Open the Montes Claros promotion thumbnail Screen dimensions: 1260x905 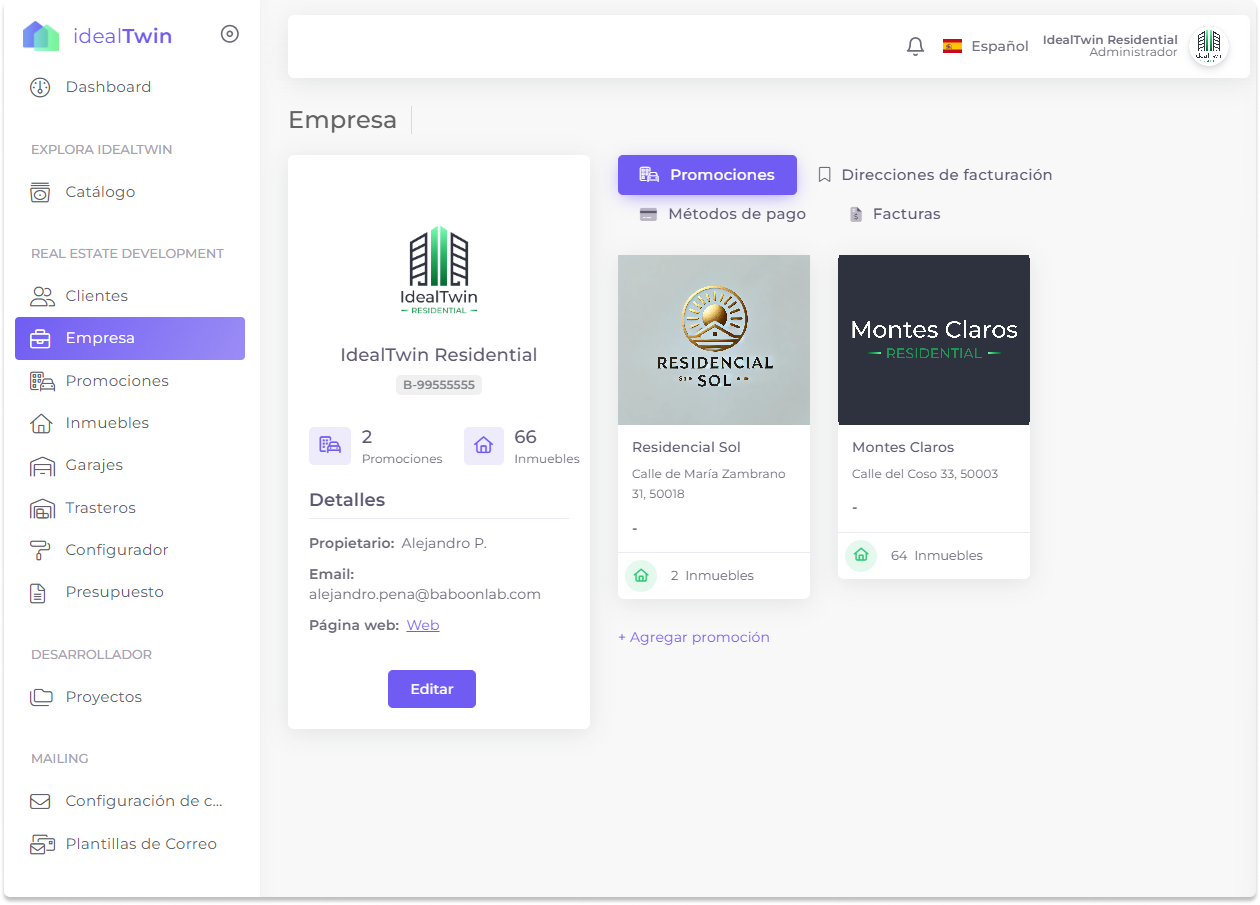click(933, 340)
